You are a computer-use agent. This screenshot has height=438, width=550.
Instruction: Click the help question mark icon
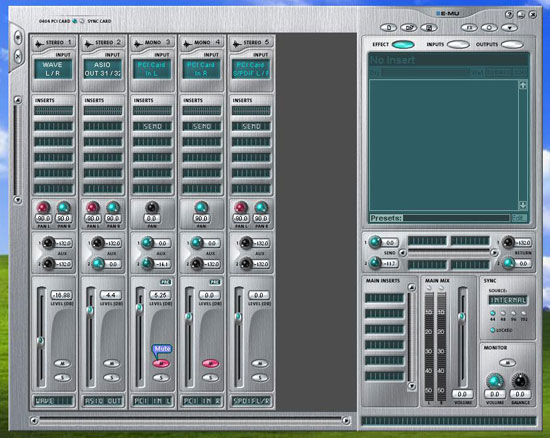click(x=509, y=14)
